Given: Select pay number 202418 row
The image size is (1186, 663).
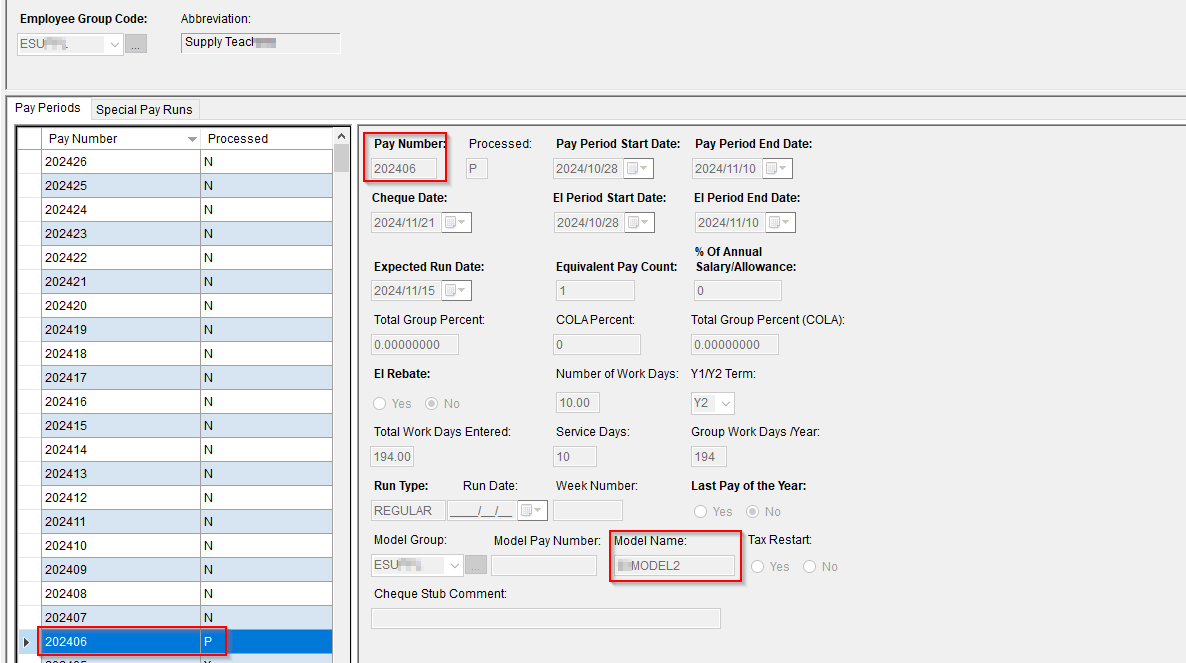Looking at the screenshot, I should tap(187, 354).
